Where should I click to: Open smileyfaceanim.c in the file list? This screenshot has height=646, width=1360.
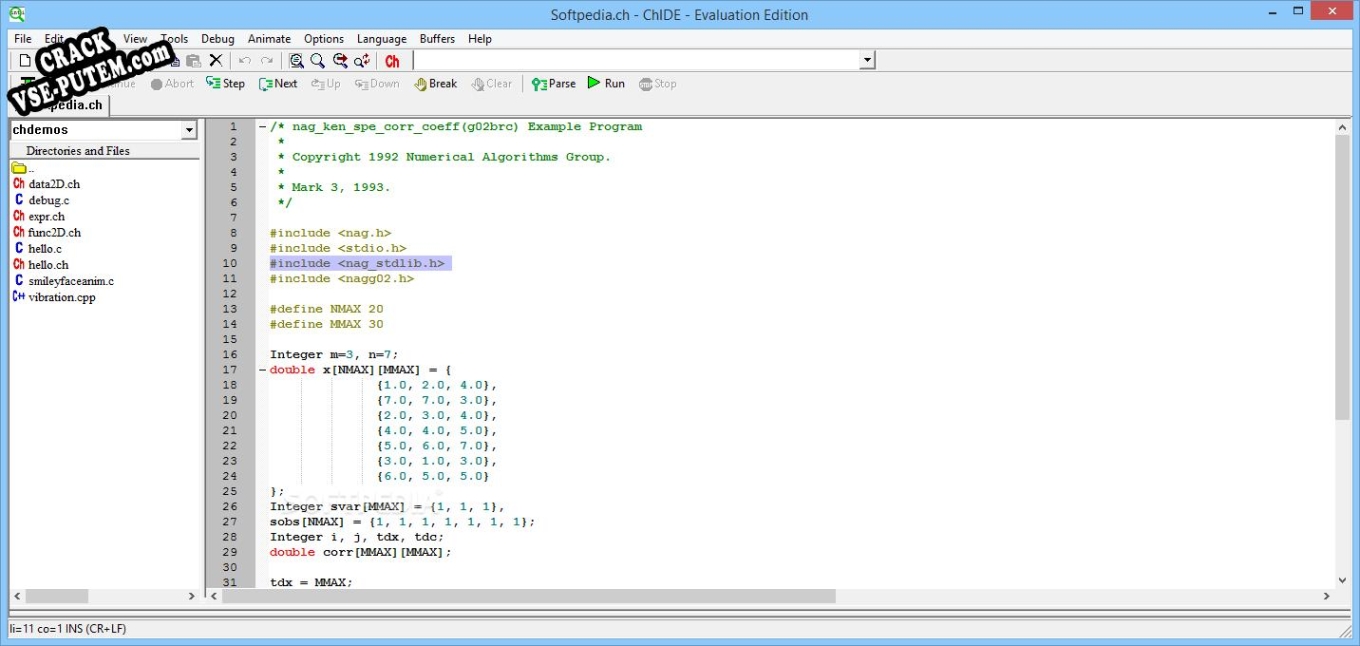point(63,281)
